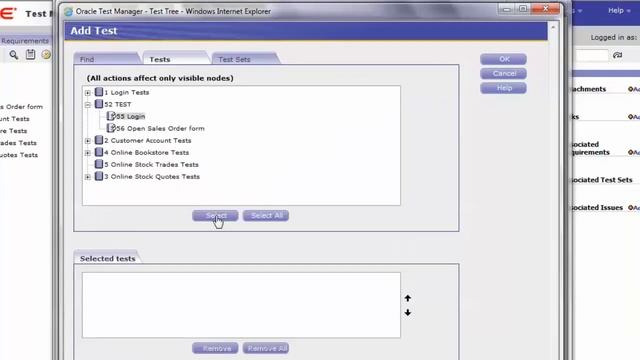This screenshot has height=360, width=640.
Task: Switch to the Find tab
Action: click(107, 59)
